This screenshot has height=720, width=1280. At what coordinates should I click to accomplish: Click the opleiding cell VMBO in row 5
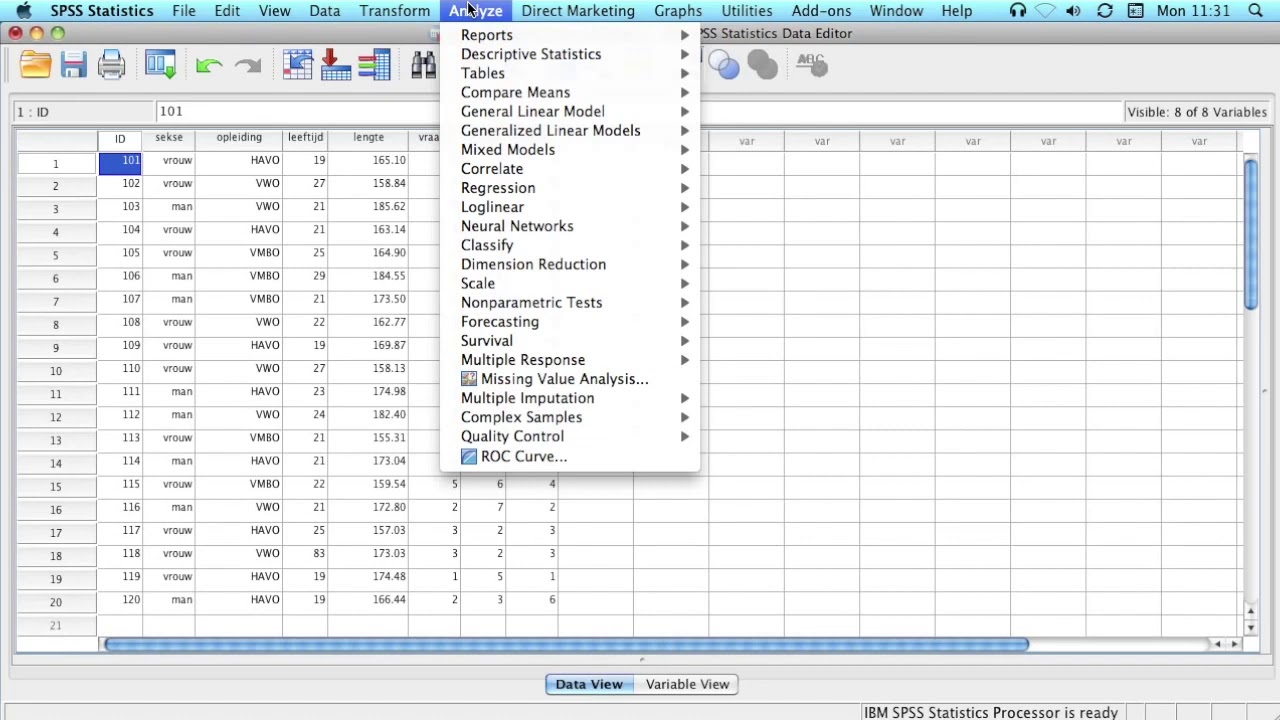(239, 253)
